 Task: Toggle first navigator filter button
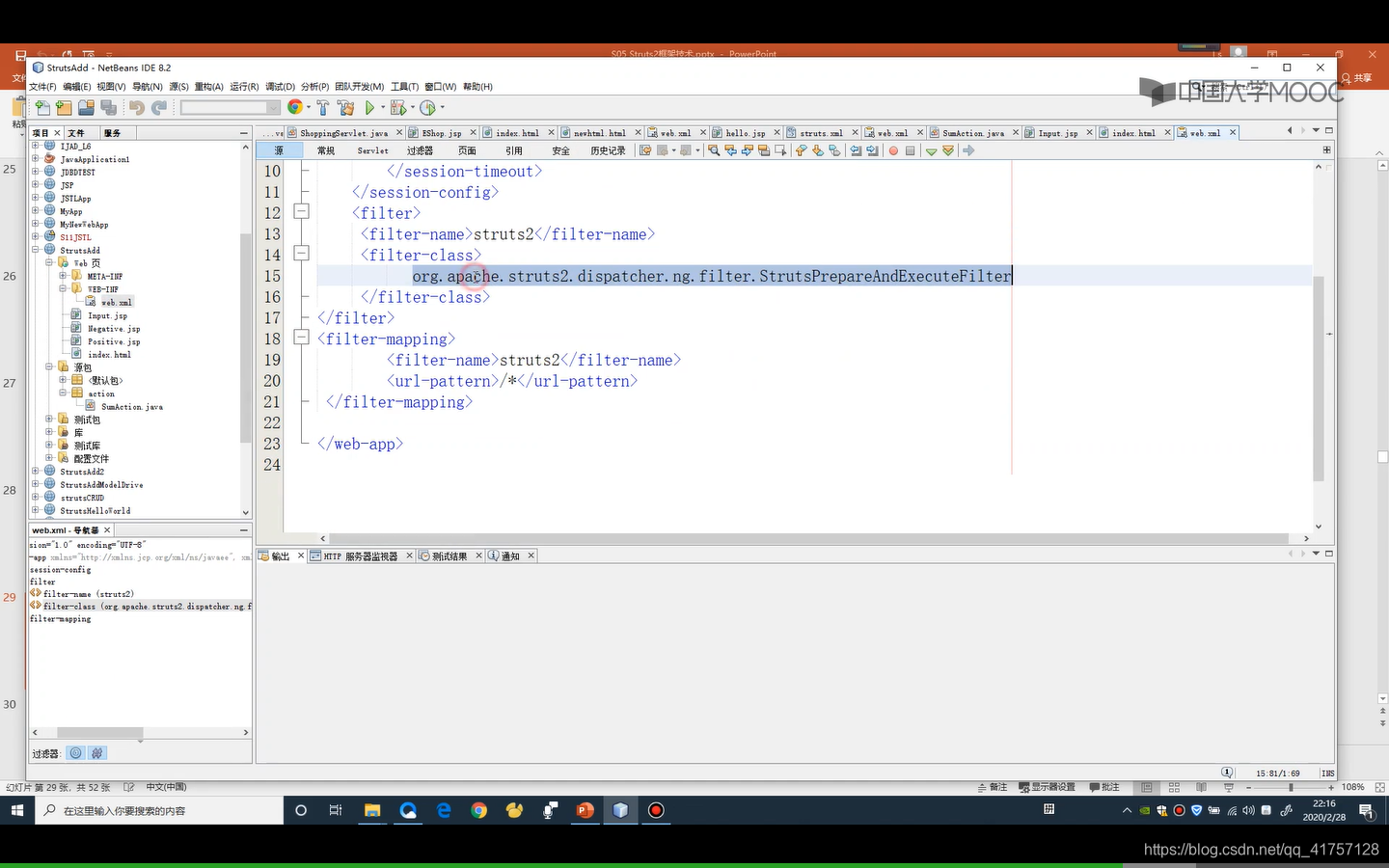pos(76,753)
